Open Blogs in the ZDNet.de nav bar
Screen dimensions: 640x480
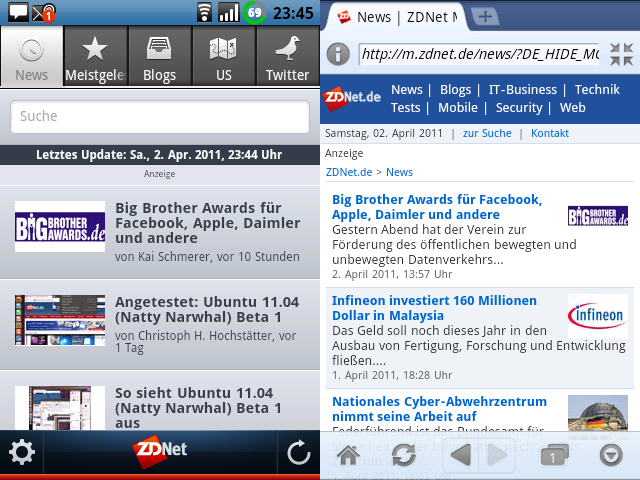tap(456, 89)
